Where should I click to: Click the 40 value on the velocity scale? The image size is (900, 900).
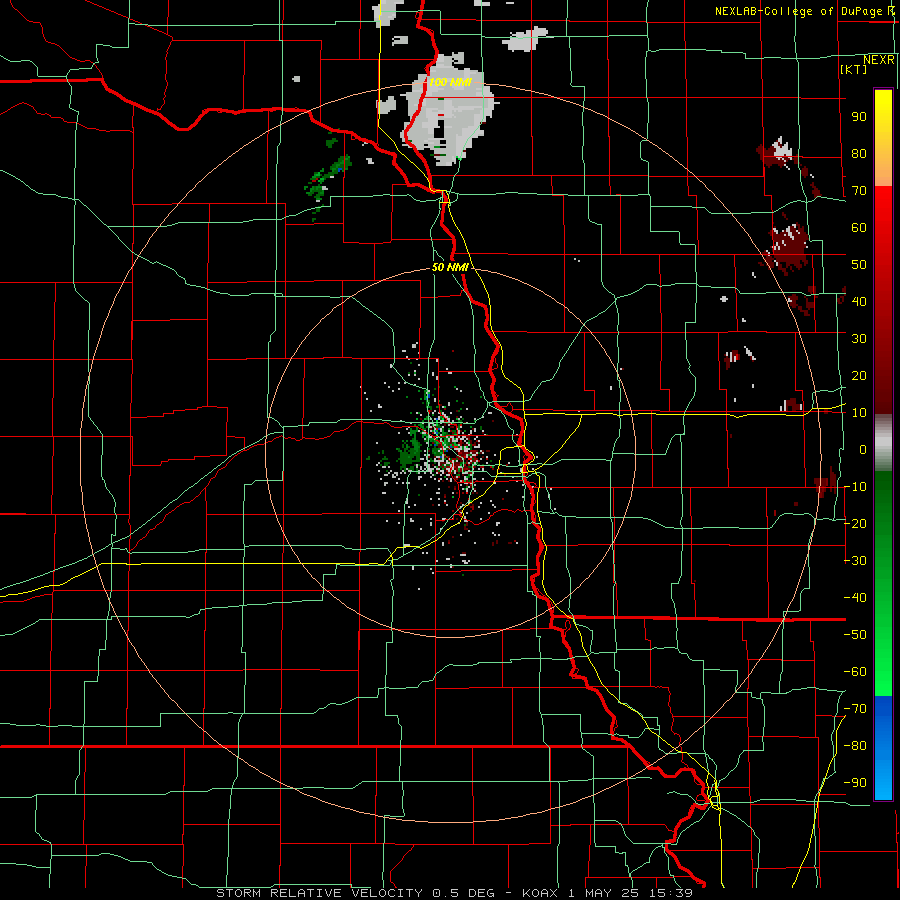(859, 301)
